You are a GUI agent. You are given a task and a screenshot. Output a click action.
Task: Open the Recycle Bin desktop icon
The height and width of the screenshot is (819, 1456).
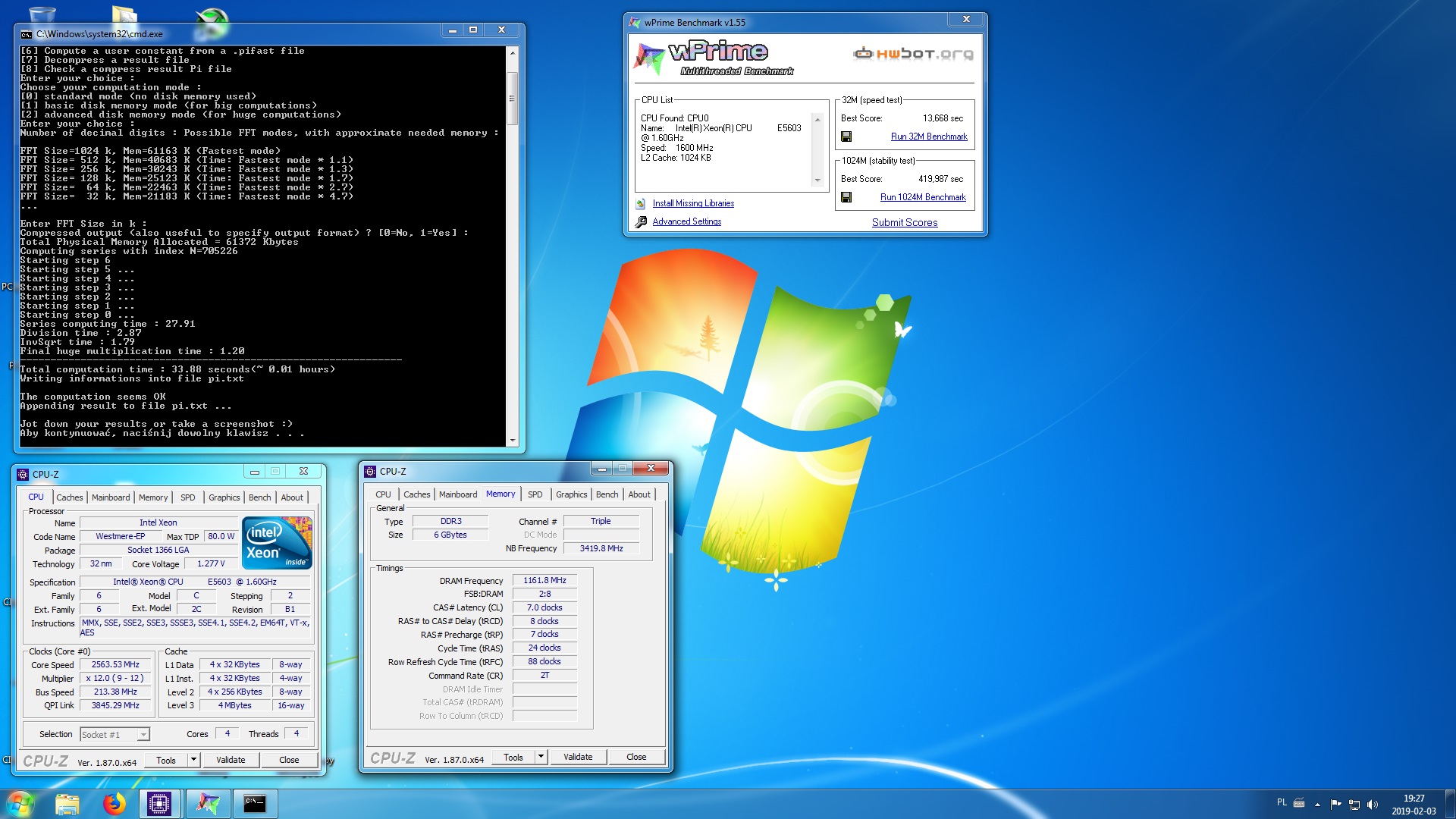[x=42, y=14]
